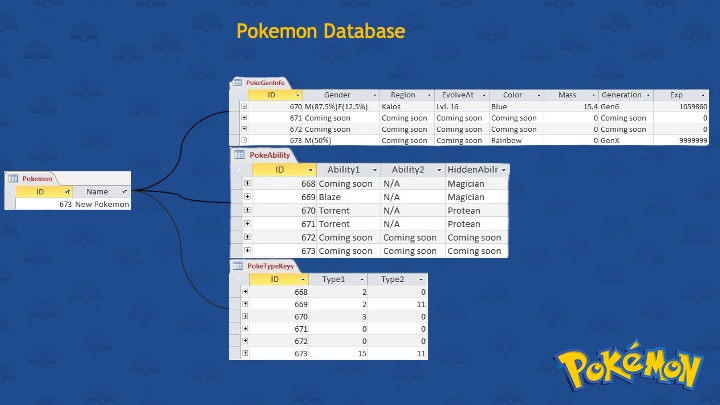Viewport: 720px width, 405px height.
Task: Click ID column header in PokeAbility
Action: pyautogui.click(x=284, y=170)
